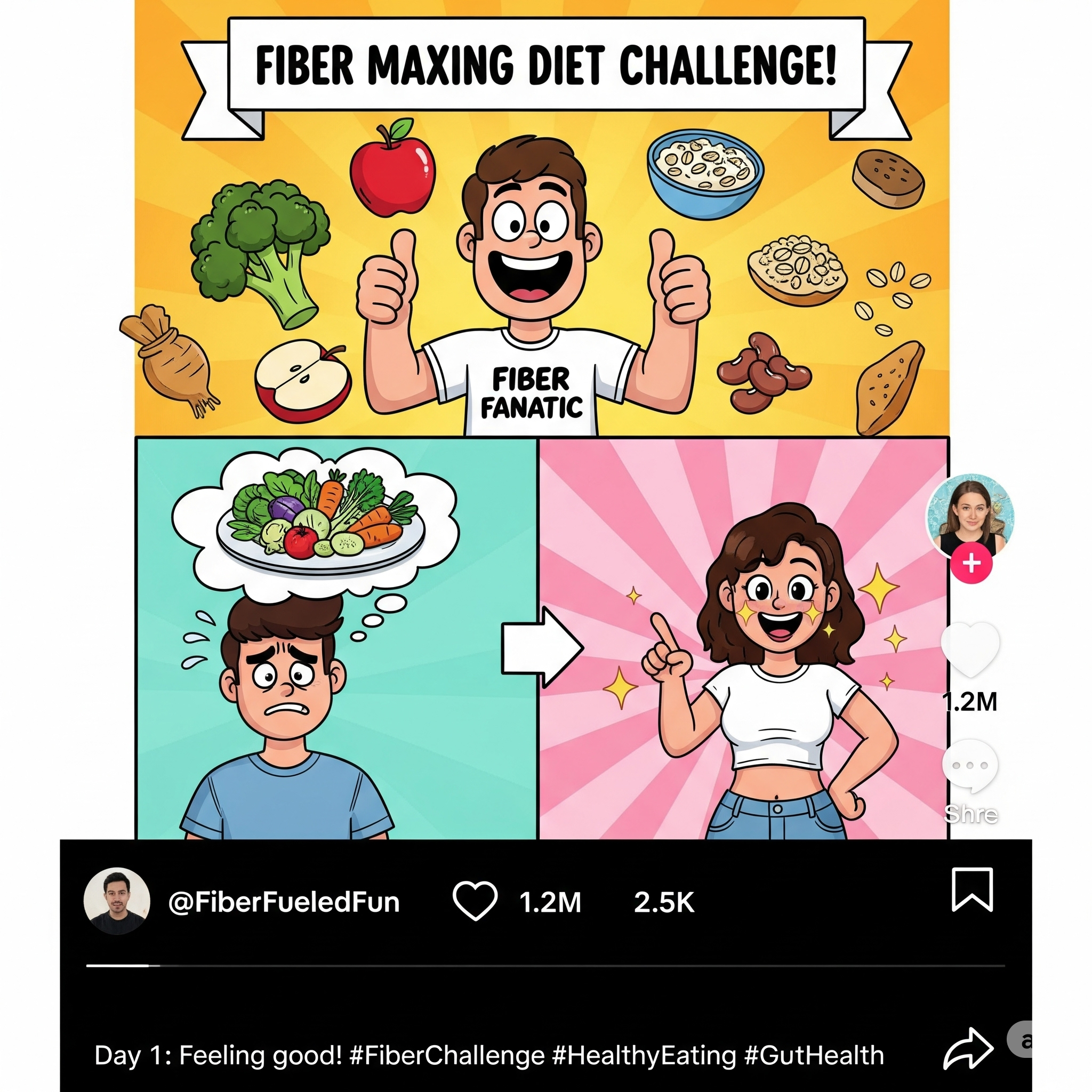The width and height of the screenshot is (1092, 1092).
Task: Click the heart icon beside 1.2M in the bottom bar
Action: (x=475, y=901)
